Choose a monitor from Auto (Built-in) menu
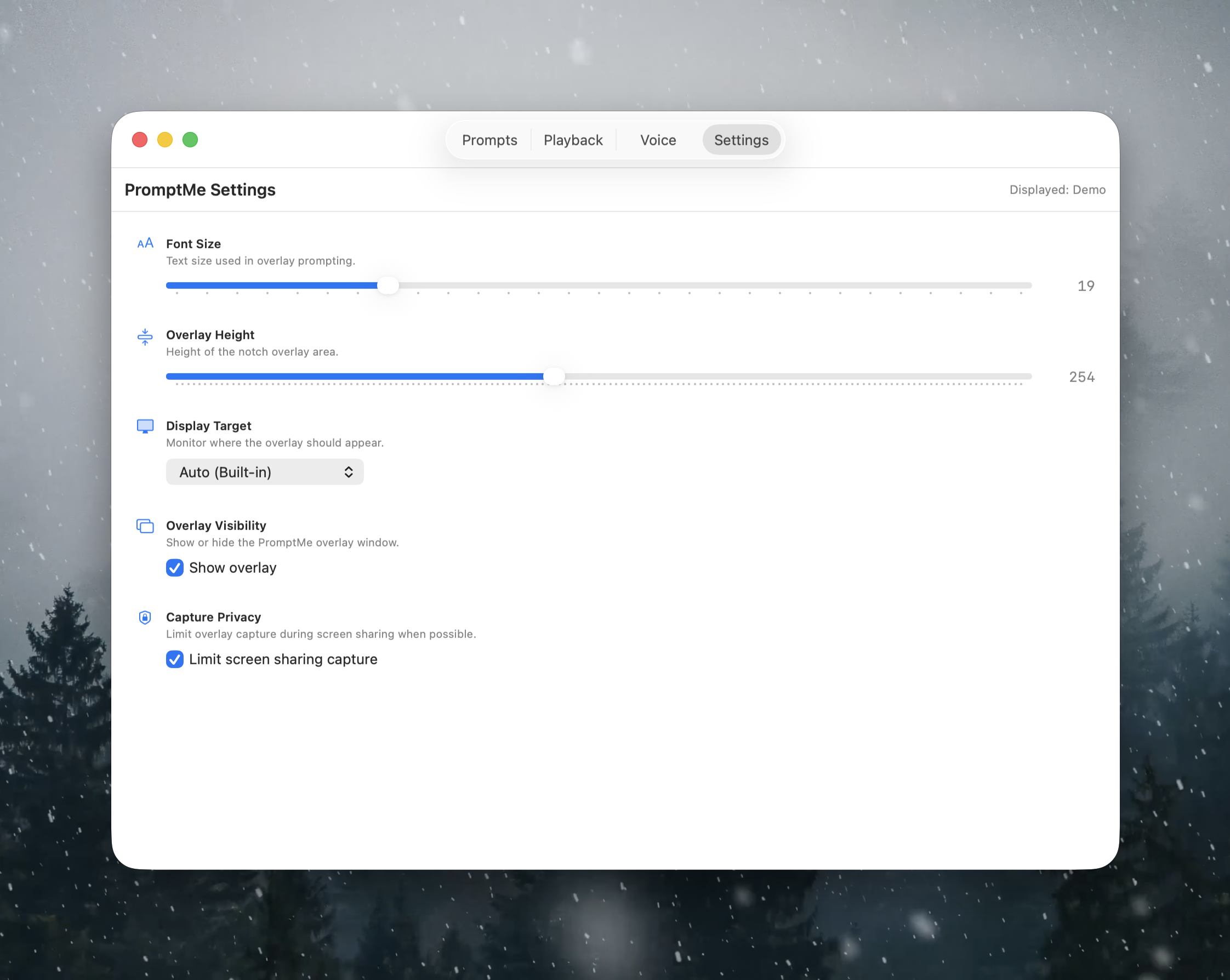Image resolution: width=1230 pixels, height=980 pixels. click(264, 472)
